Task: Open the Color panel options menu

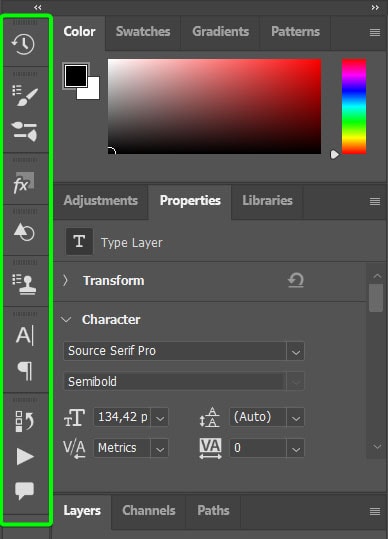Action: (375, 32)
